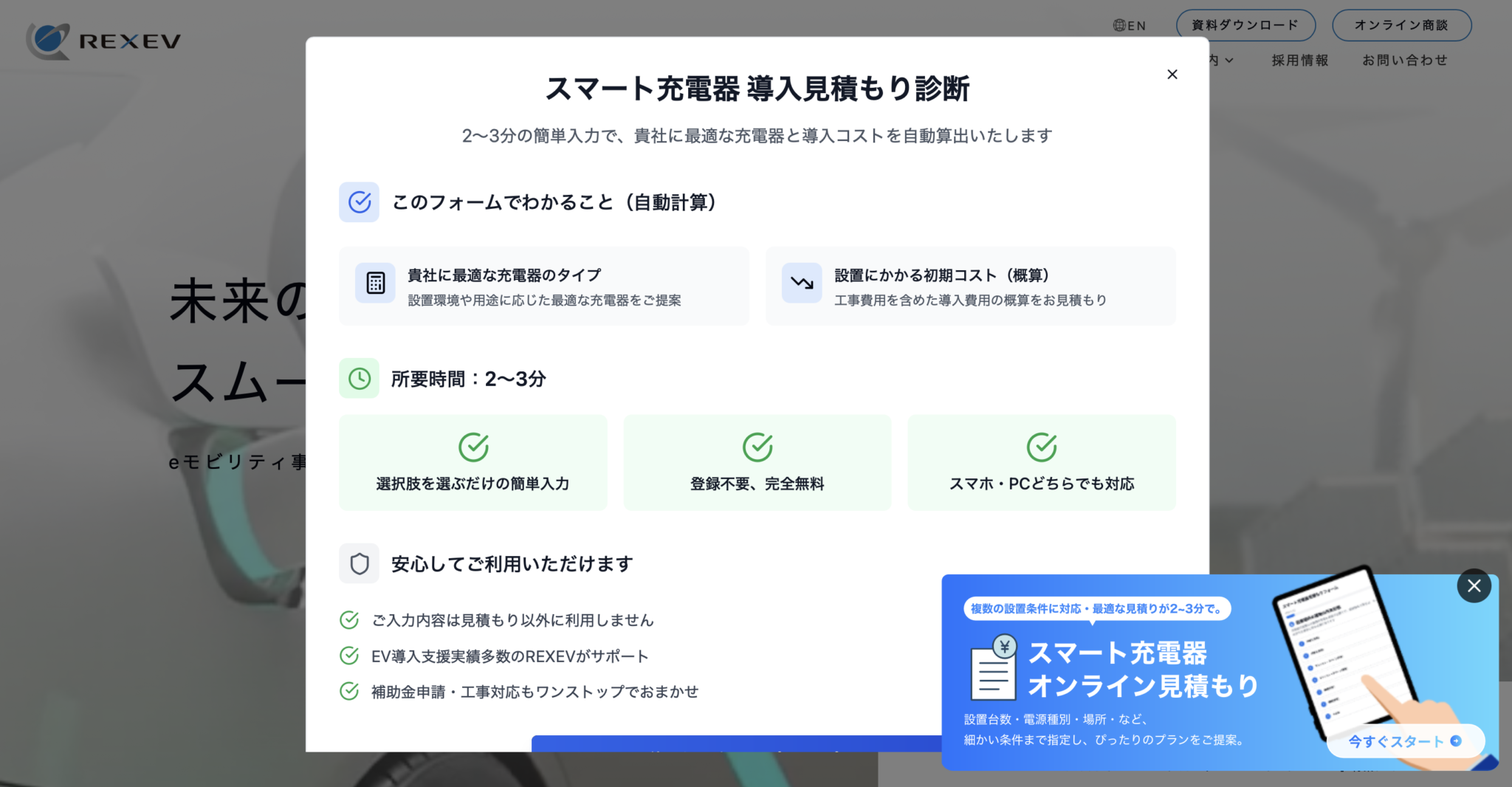
Task: Click the green check beside ご入力内容は見積もり以外に利用しません
Action: pos(348,620)
